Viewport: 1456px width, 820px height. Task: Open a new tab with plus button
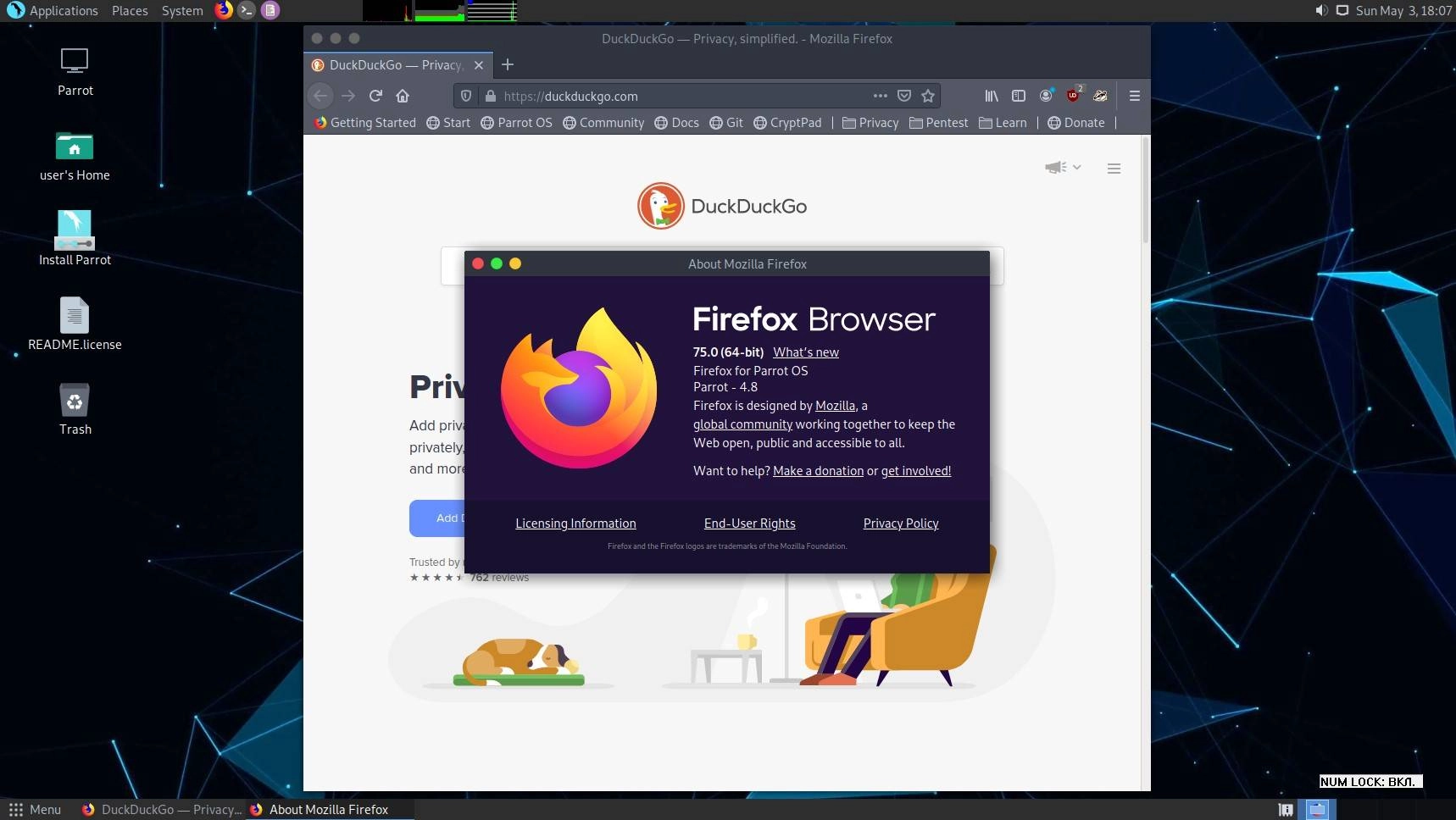(x=508, y=64)
